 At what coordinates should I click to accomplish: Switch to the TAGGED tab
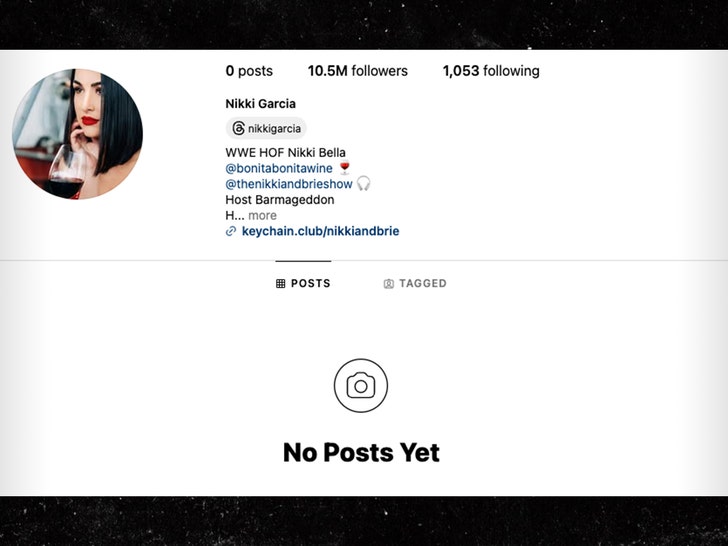pos(415,284)
